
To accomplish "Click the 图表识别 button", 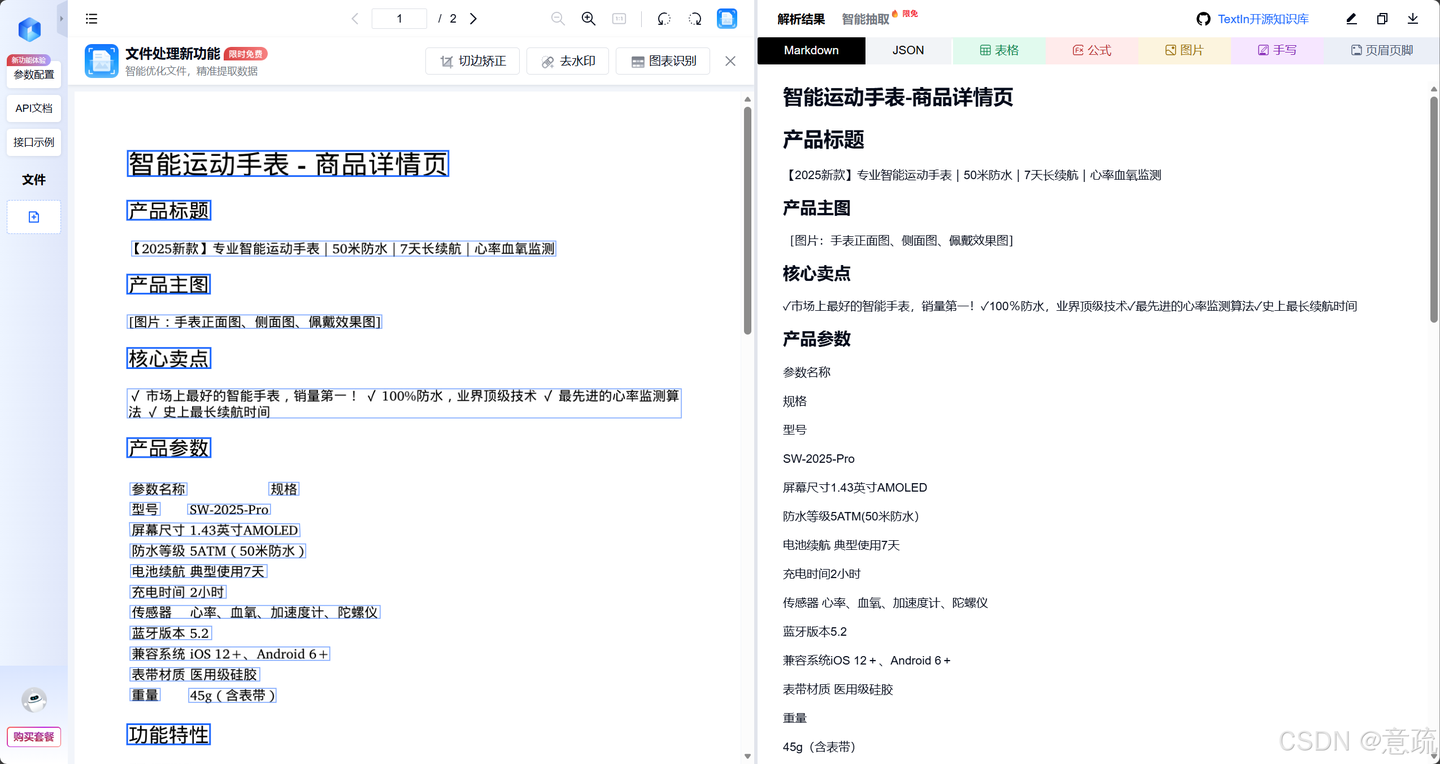I will pyautogui.click(x=663, y=61).
